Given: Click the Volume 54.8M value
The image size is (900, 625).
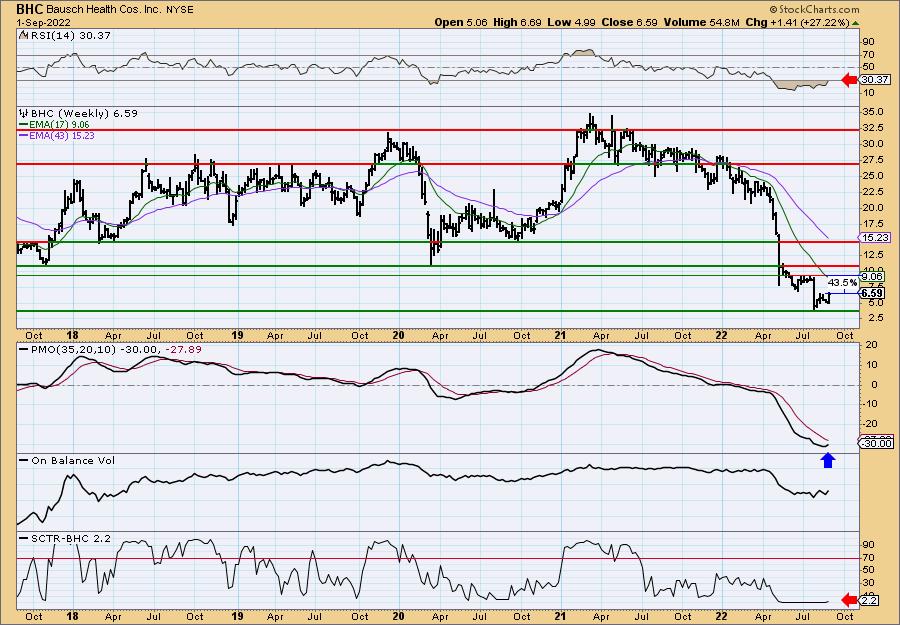Looking at the screenshot, I should [700, 22].
